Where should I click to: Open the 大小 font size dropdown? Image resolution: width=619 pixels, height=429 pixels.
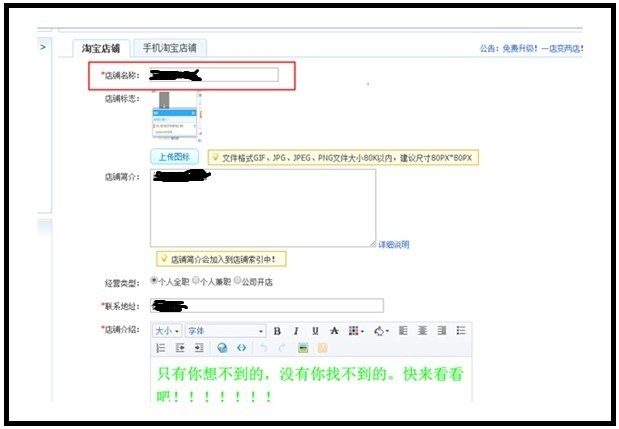(167, 331)
